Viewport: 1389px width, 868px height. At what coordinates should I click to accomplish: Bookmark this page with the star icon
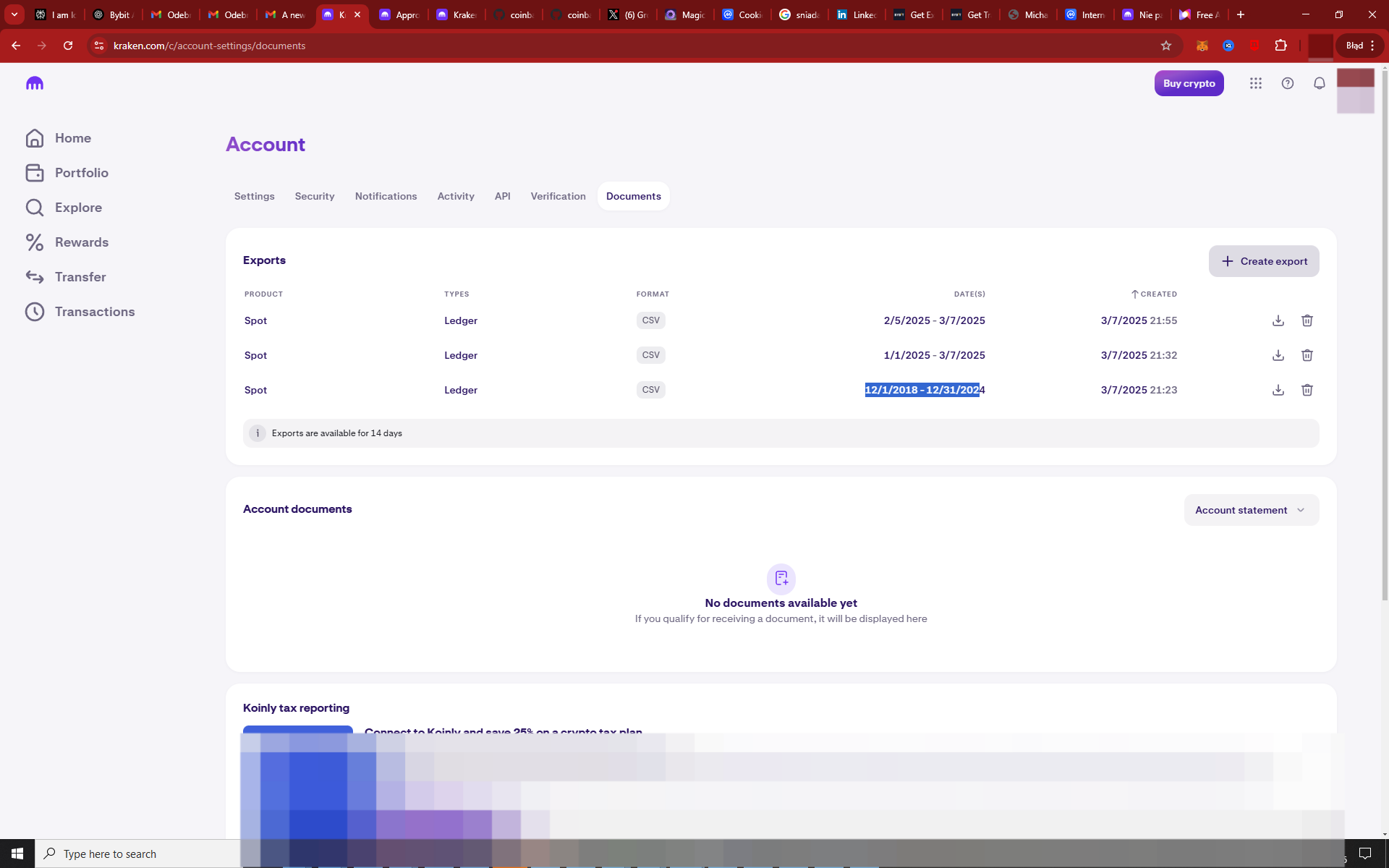tap(1165, 46)
